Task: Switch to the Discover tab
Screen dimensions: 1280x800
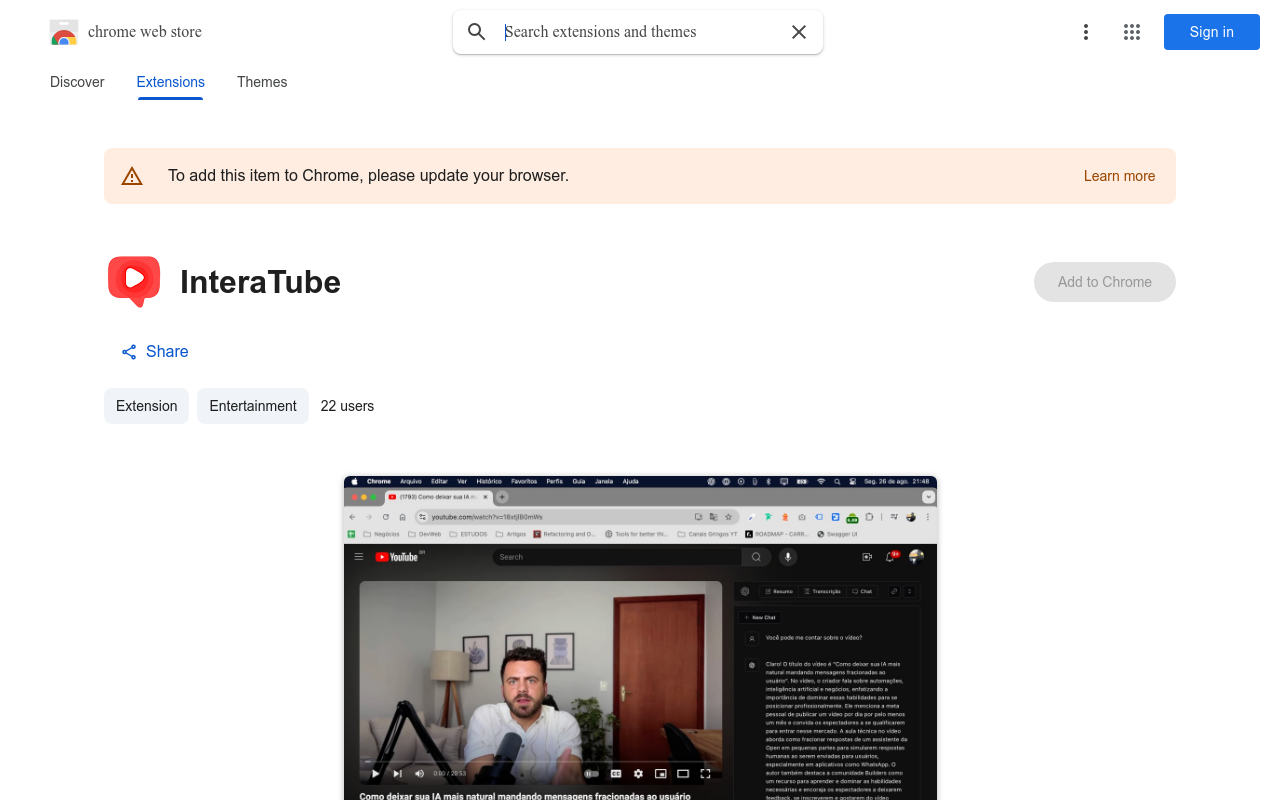Action: click(77, 82)
